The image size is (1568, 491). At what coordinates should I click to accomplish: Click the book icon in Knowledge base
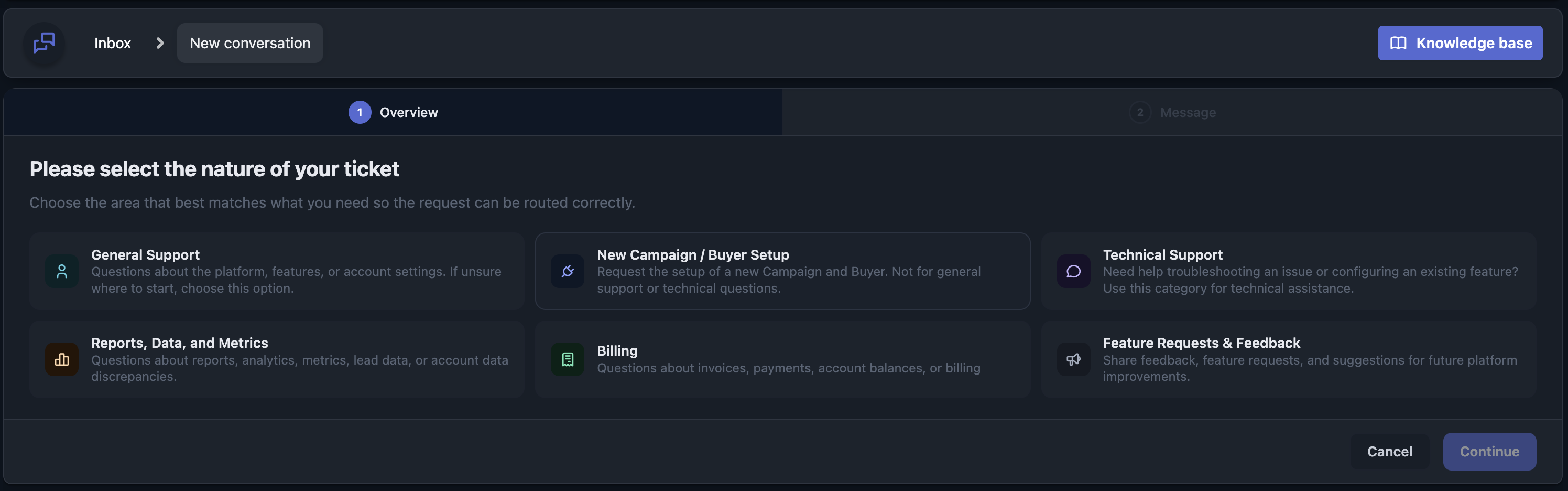click(x=1398, y=43)
